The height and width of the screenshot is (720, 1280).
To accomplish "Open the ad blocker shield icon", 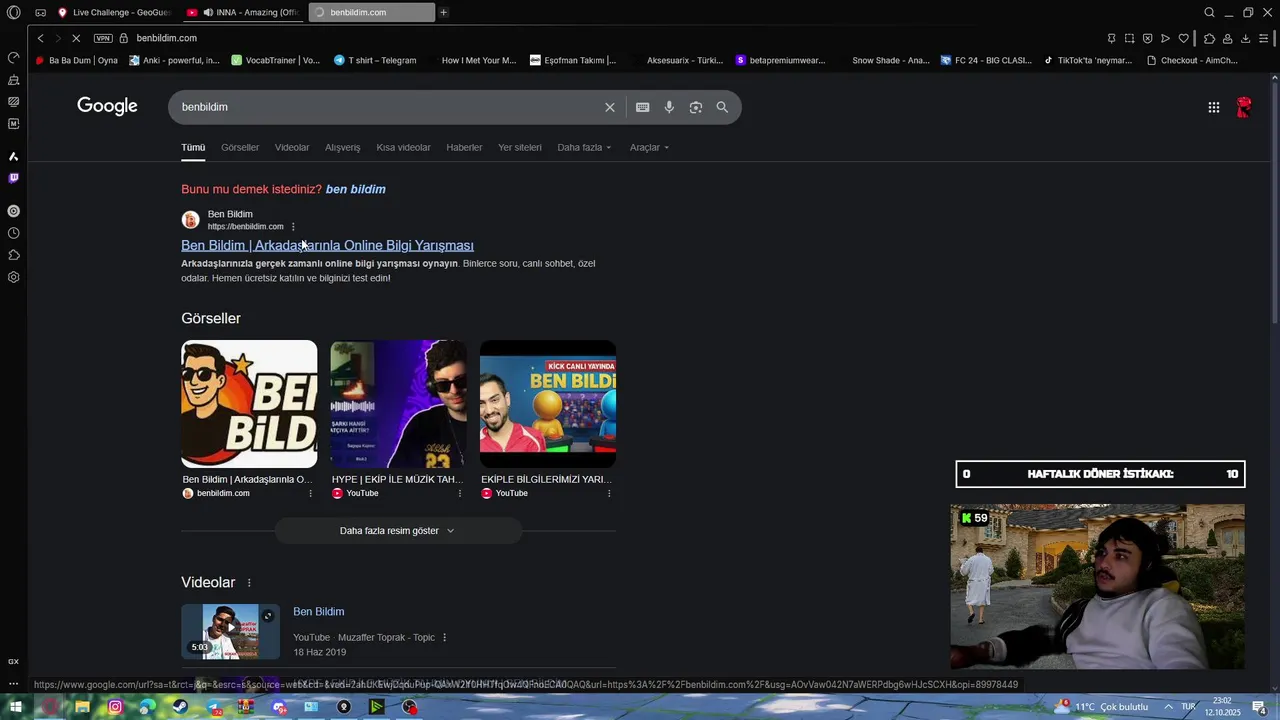I will (1147, 38).
